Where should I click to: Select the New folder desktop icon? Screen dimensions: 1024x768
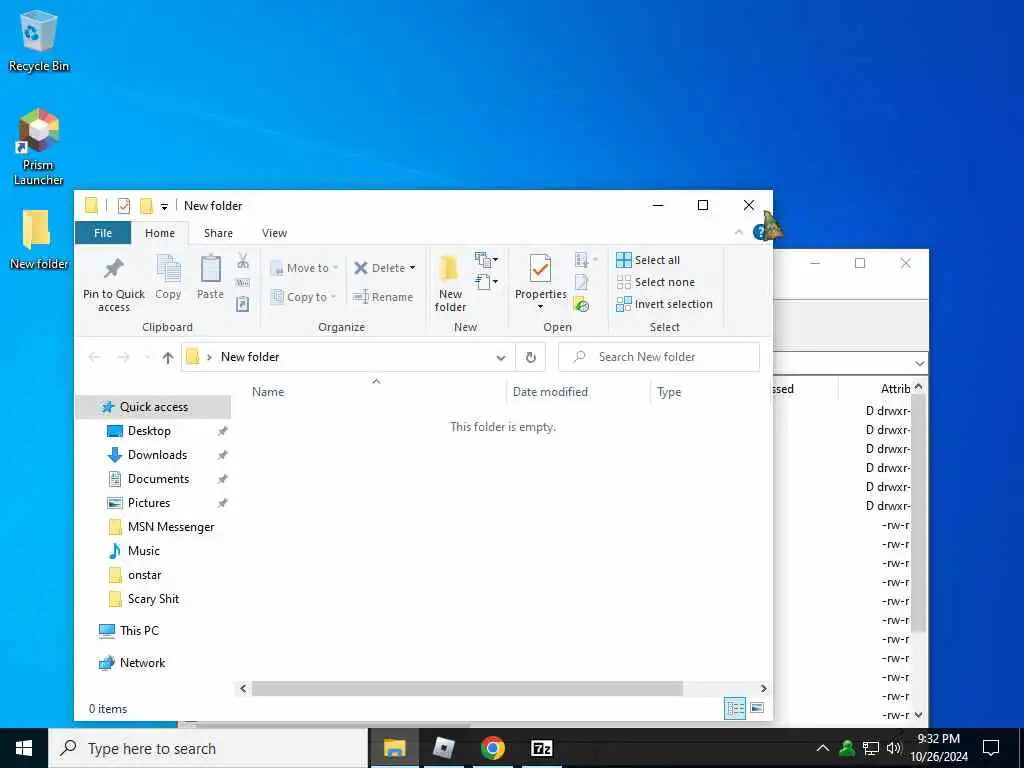pos(39,240)
